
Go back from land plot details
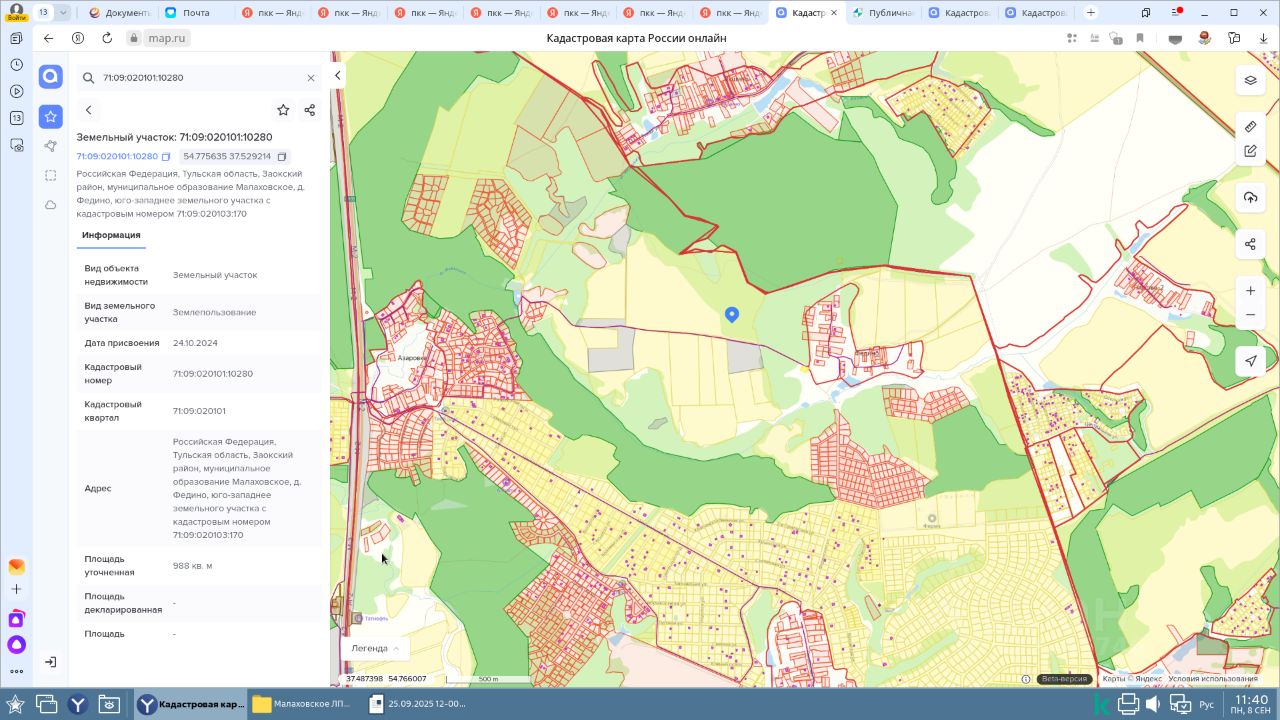88,110
